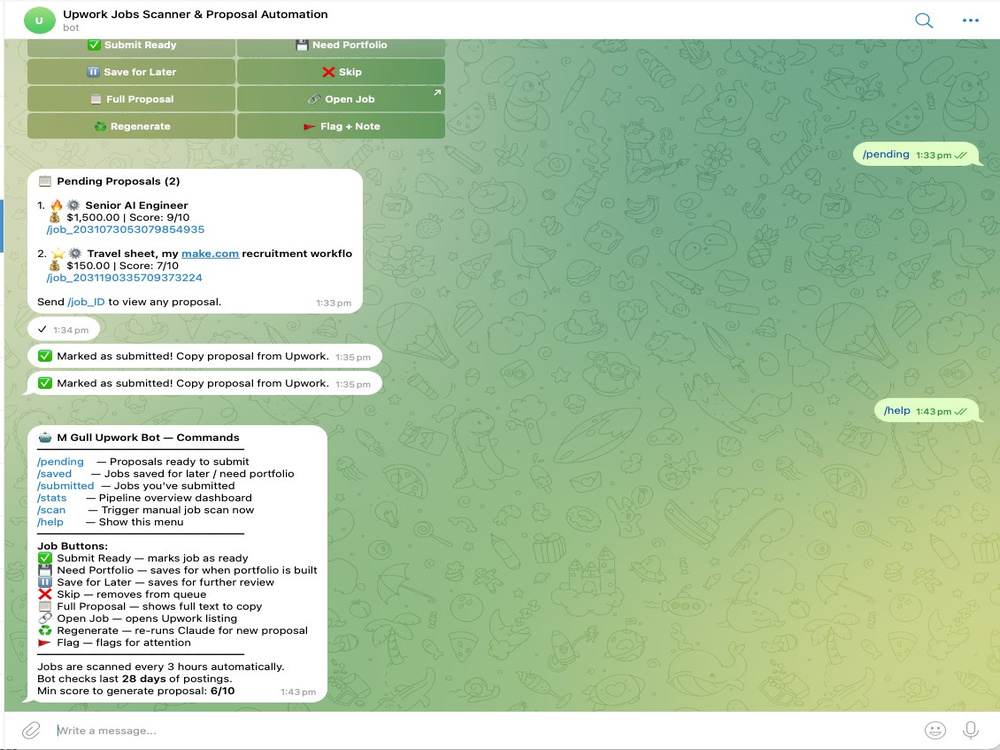The height and width of the screenshot is (750, 1000).
Task: Click /pending command in help menu list
Action: pos(60,462)
